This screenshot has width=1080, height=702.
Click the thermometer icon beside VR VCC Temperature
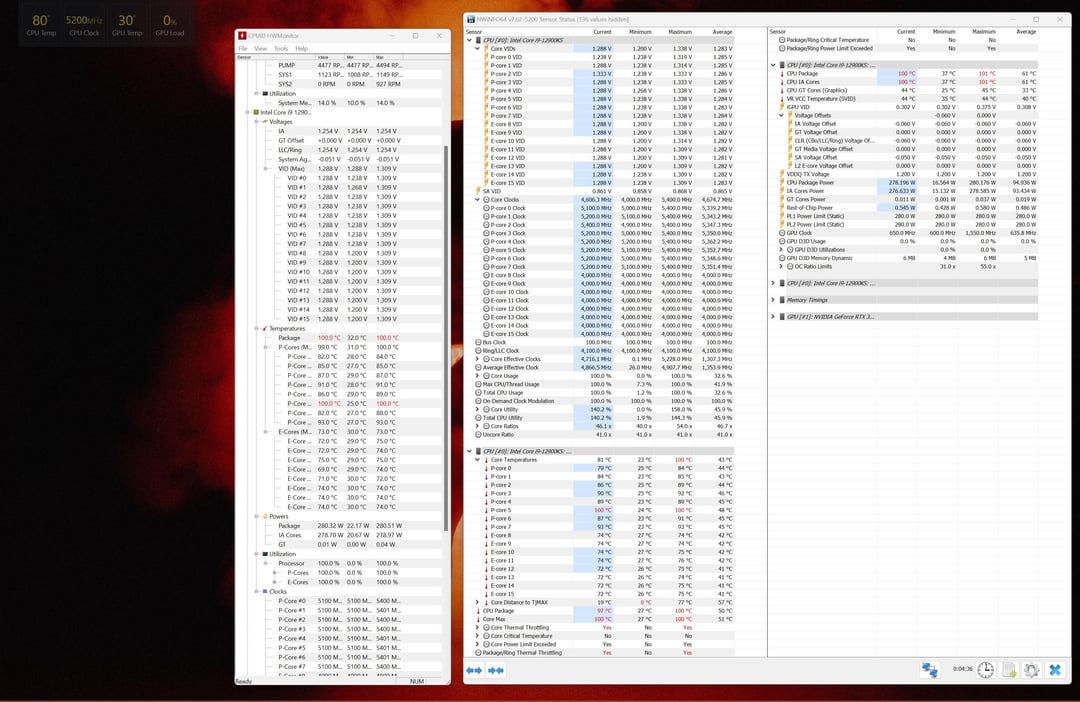(782, 99)
